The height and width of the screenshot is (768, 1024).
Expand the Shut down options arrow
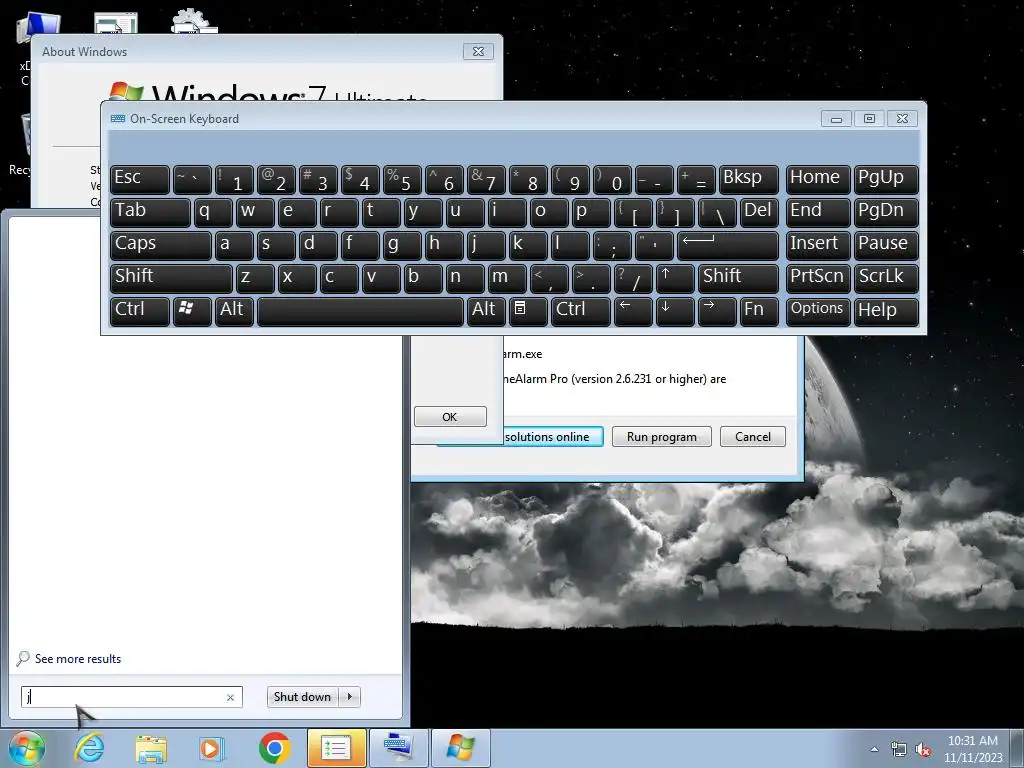[350, 697]
